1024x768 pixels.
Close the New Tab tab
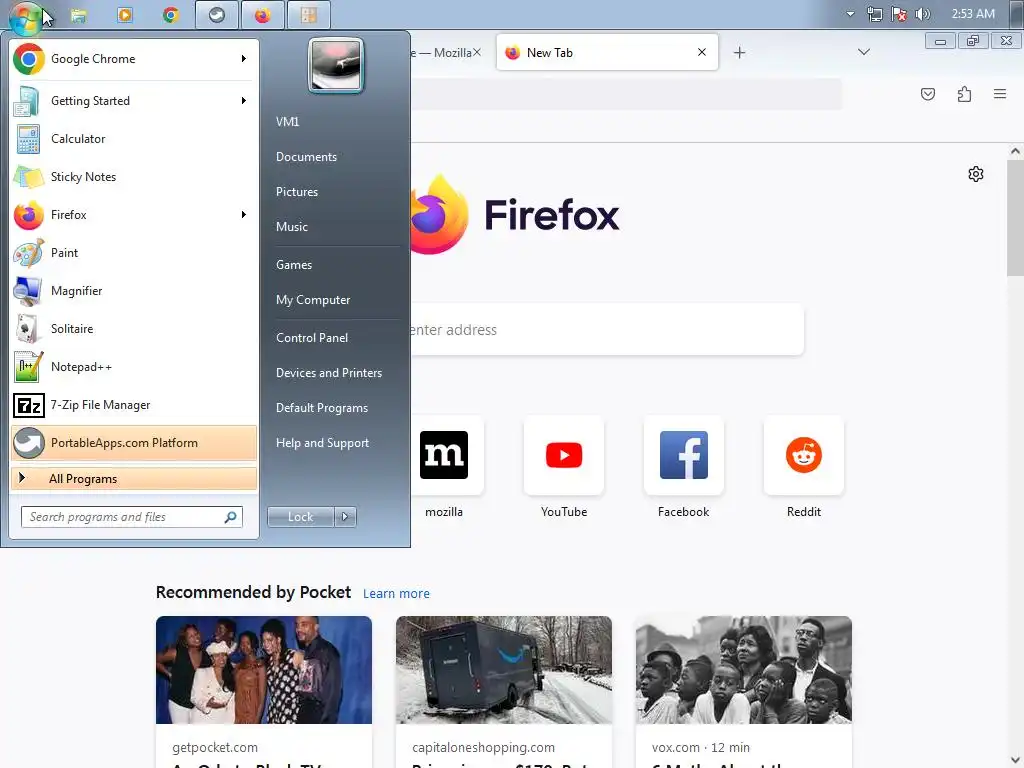701,52
